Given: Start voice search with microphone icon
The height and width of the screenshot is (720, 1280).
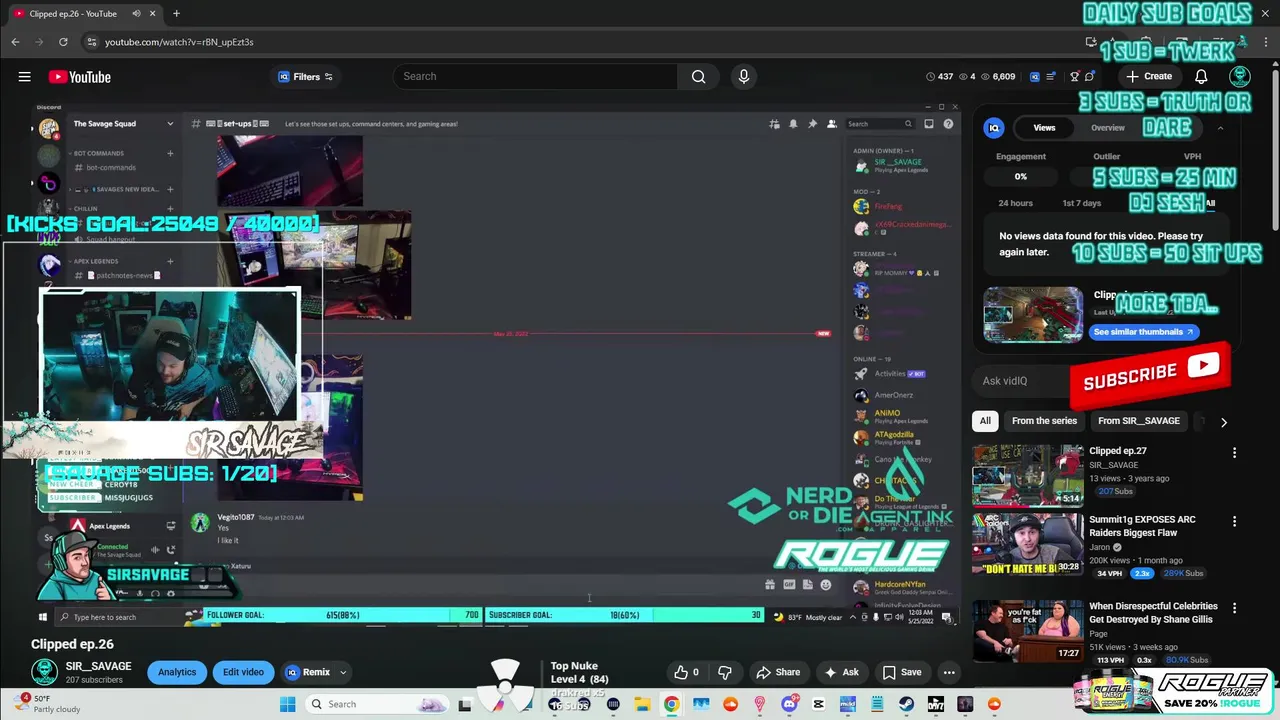Looking at the screenshot, I should click(743, 76).
